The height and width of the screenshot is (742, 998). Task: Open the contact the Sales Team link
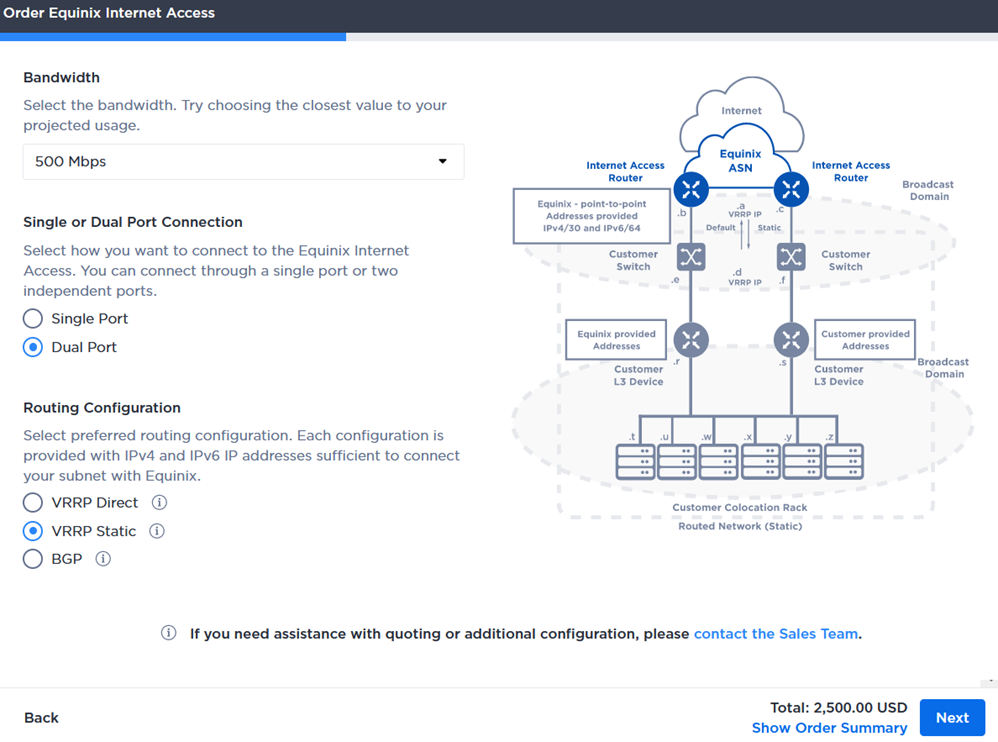click(x=776, y=634)
